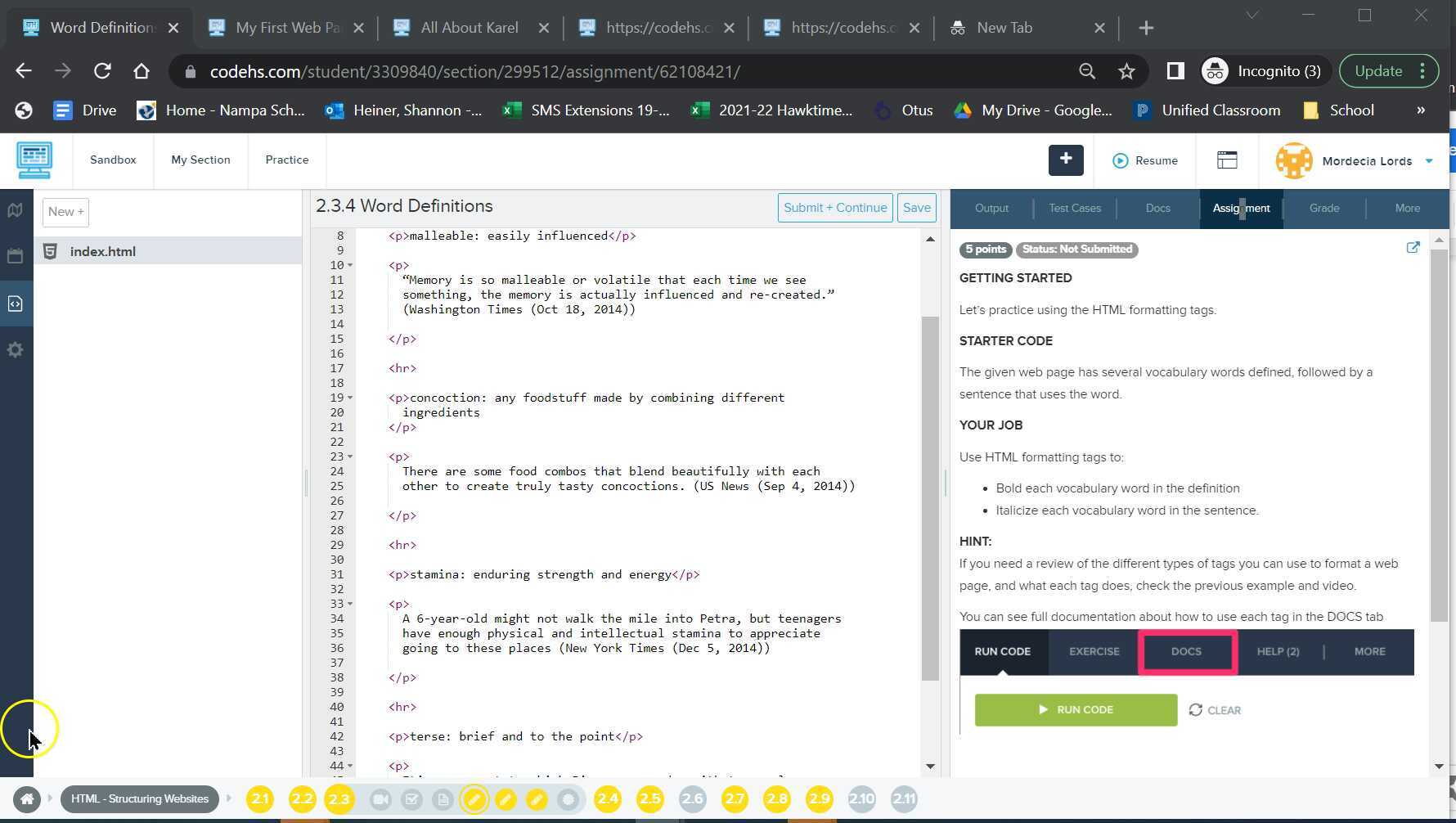Collapse the code fold arrow at line 10
Viewport: 1456px width, 823px height.
(x=350, y=265)
